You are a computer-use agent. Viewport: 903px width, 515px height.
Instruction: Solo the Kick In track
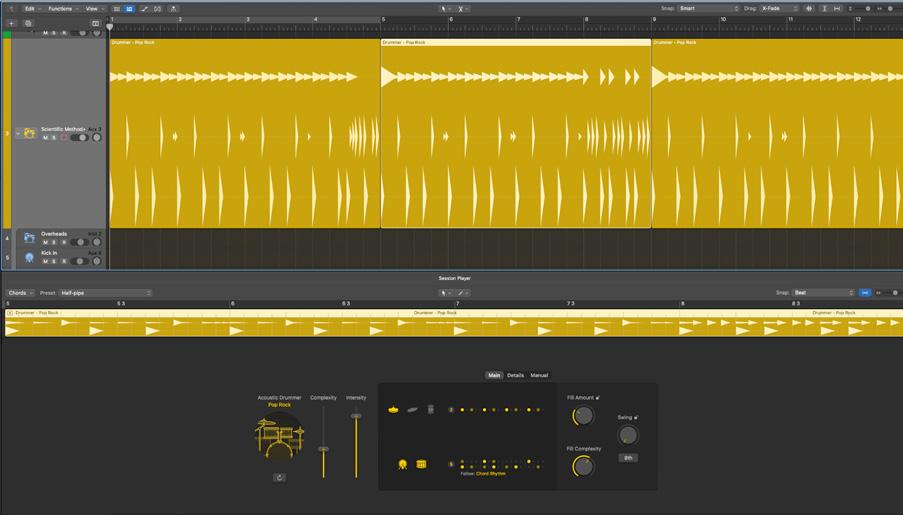55,262
